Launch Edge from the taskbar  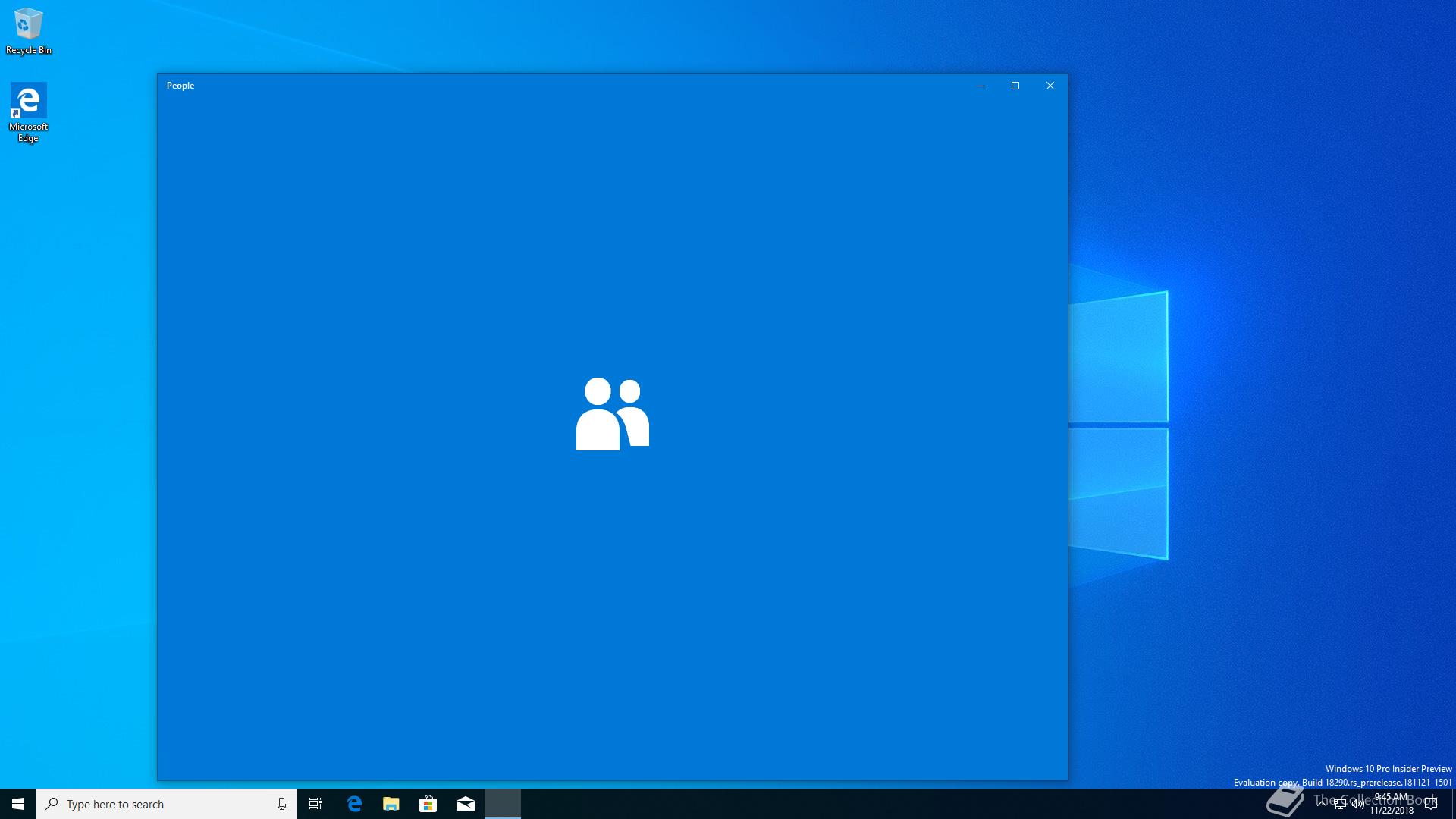pyautogui.click(x=354, y=804)
